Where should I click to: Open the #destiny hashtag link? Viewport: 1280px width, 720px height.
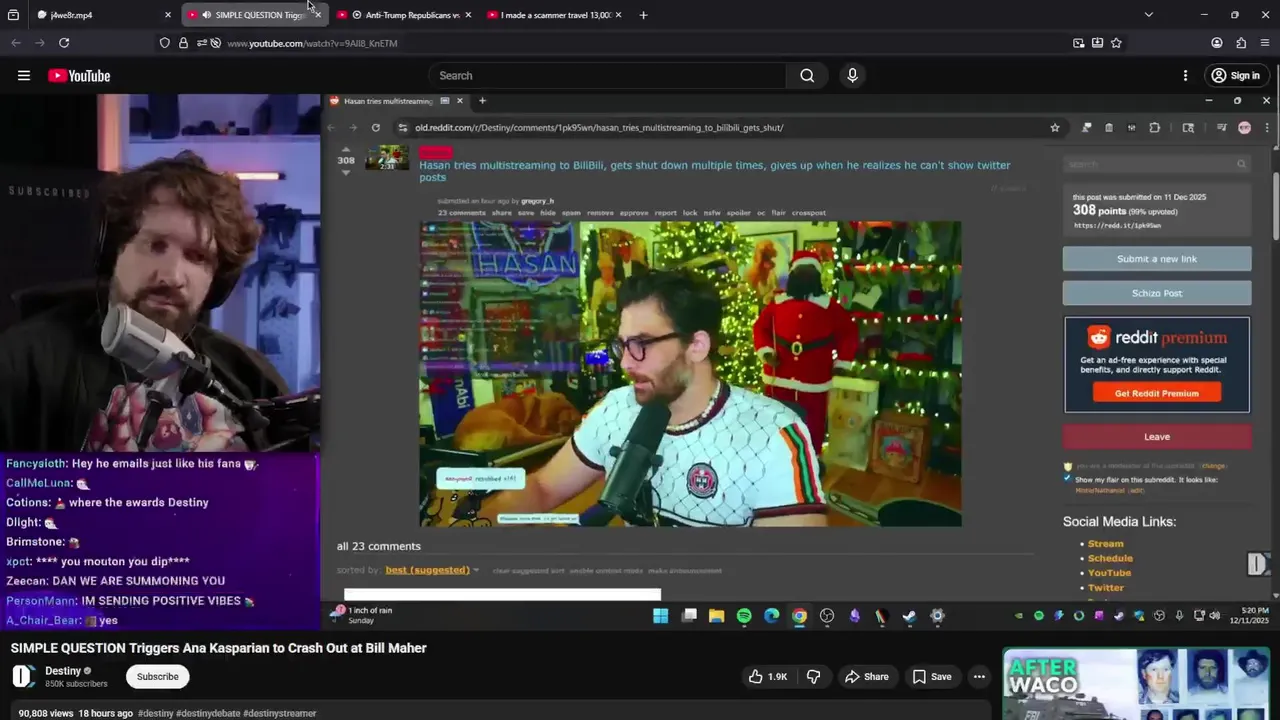point(156,714)
